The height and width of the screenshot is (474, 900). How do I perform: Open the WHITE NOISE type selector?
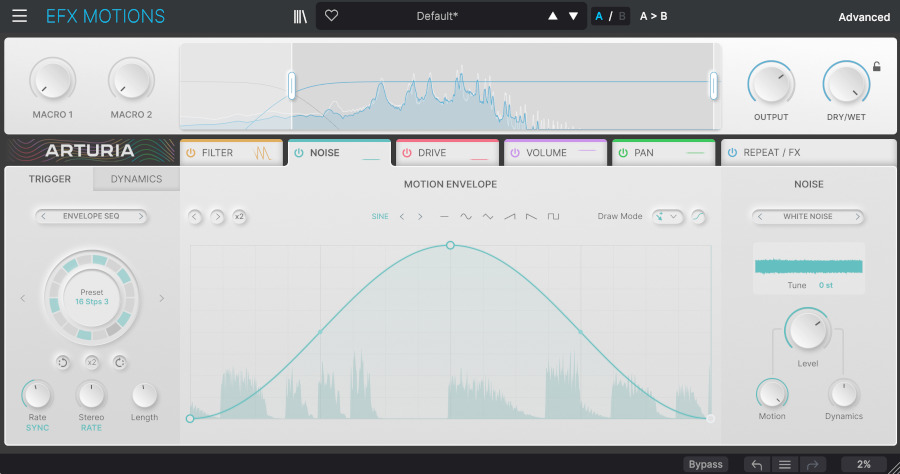click(808, 216)
